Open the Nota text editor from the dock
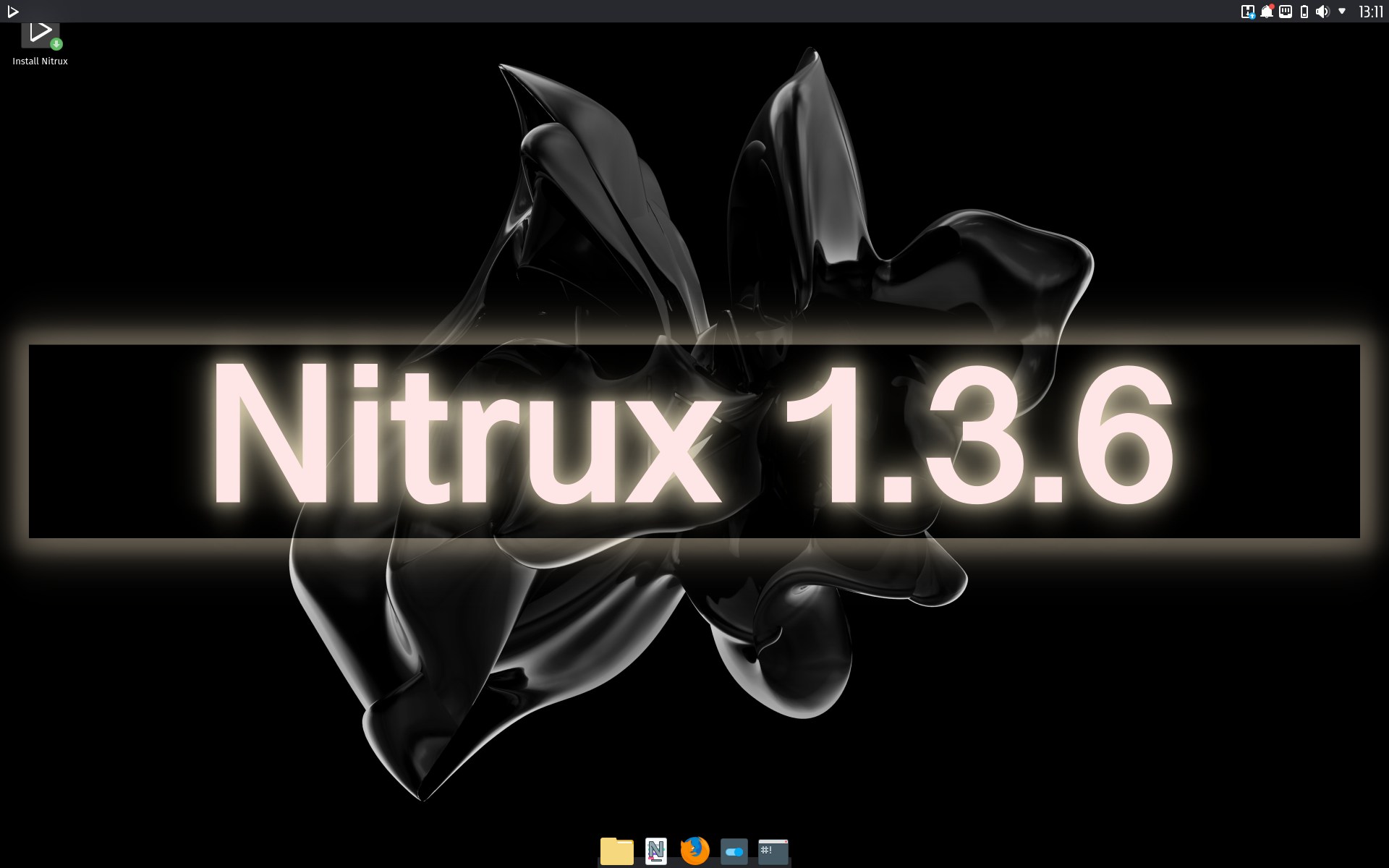 (x=656, y=851)
